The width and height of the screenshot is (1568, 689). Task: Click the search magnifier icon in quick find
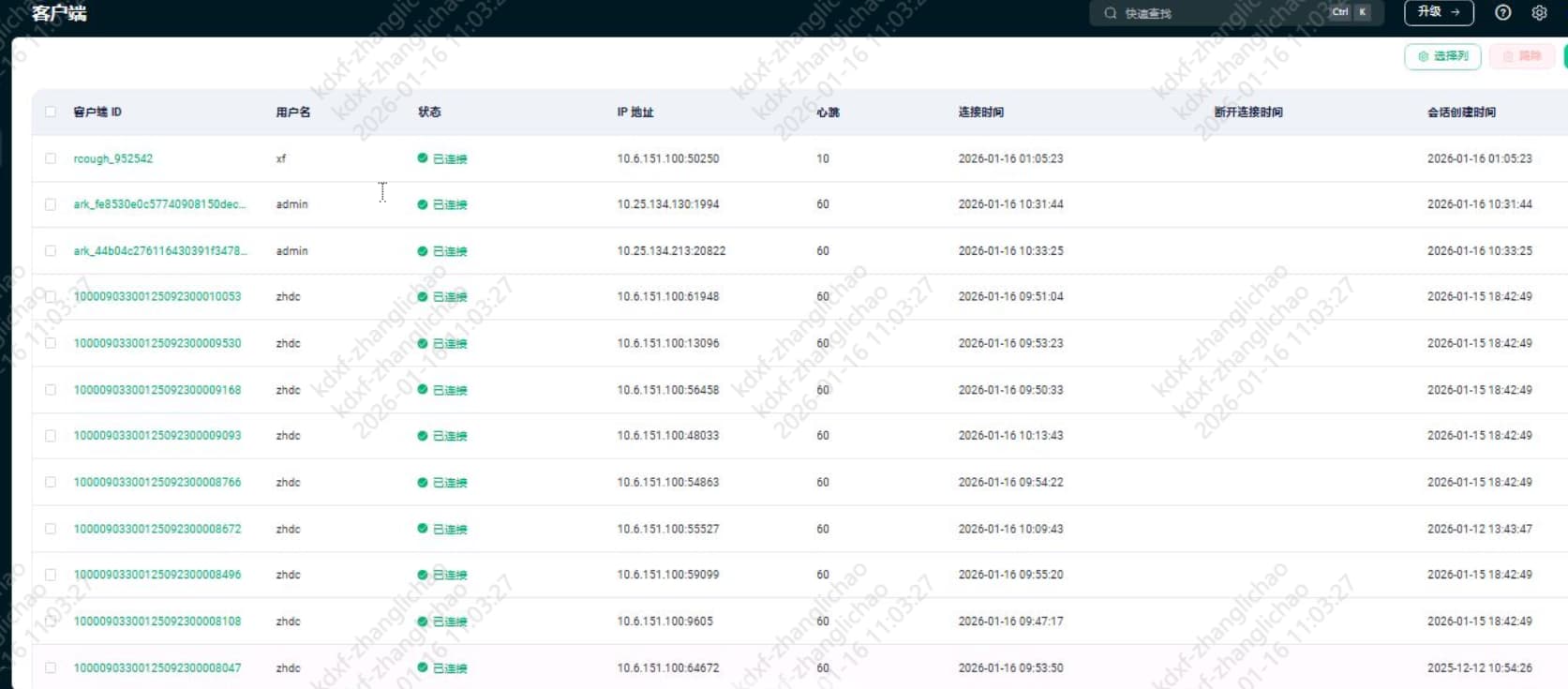(x=1111, y=13)
